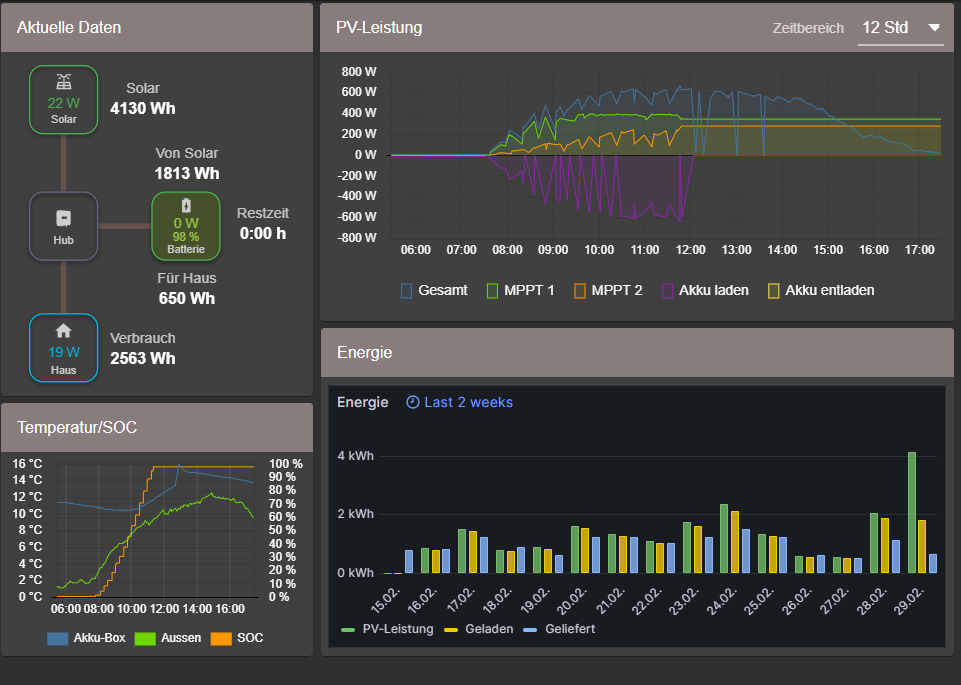Viewport: 961px width, 685px height.
Task: Click the Batterie icon tile
Action: pyautogui.click(x=185, y=226)
